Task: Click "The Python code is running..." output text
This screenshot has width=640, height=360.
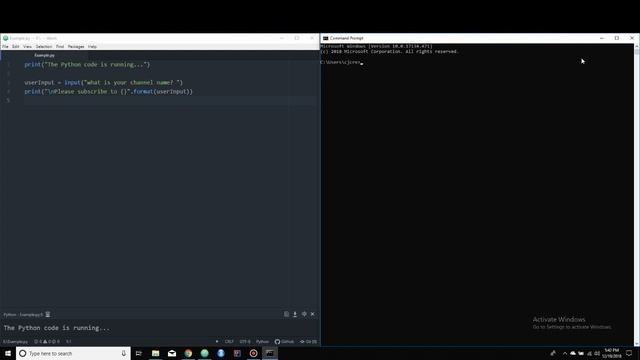Action: [57, 328]
